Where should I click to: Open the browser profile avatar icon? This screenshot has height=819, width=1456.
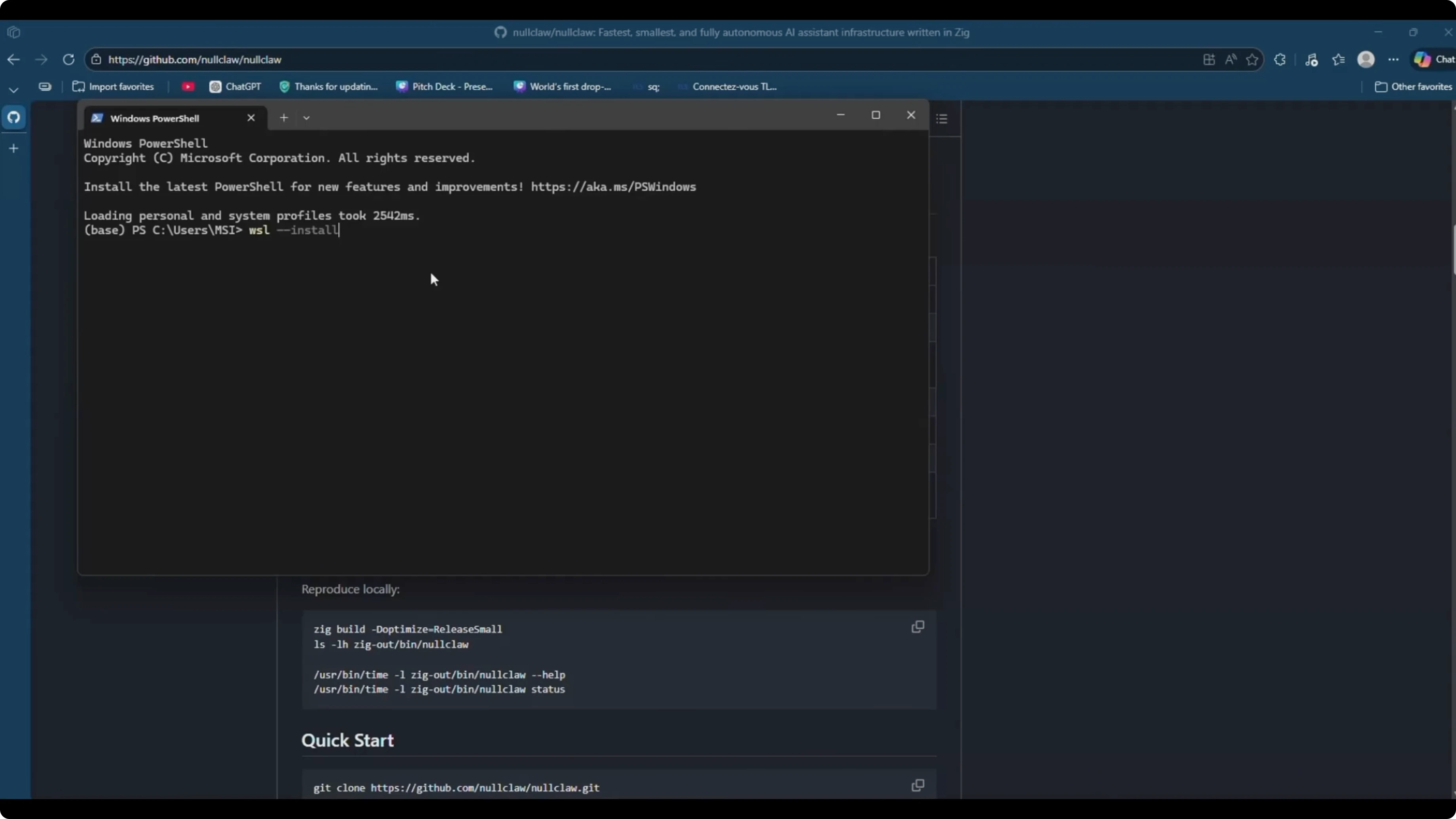(x=1367, y=59)
